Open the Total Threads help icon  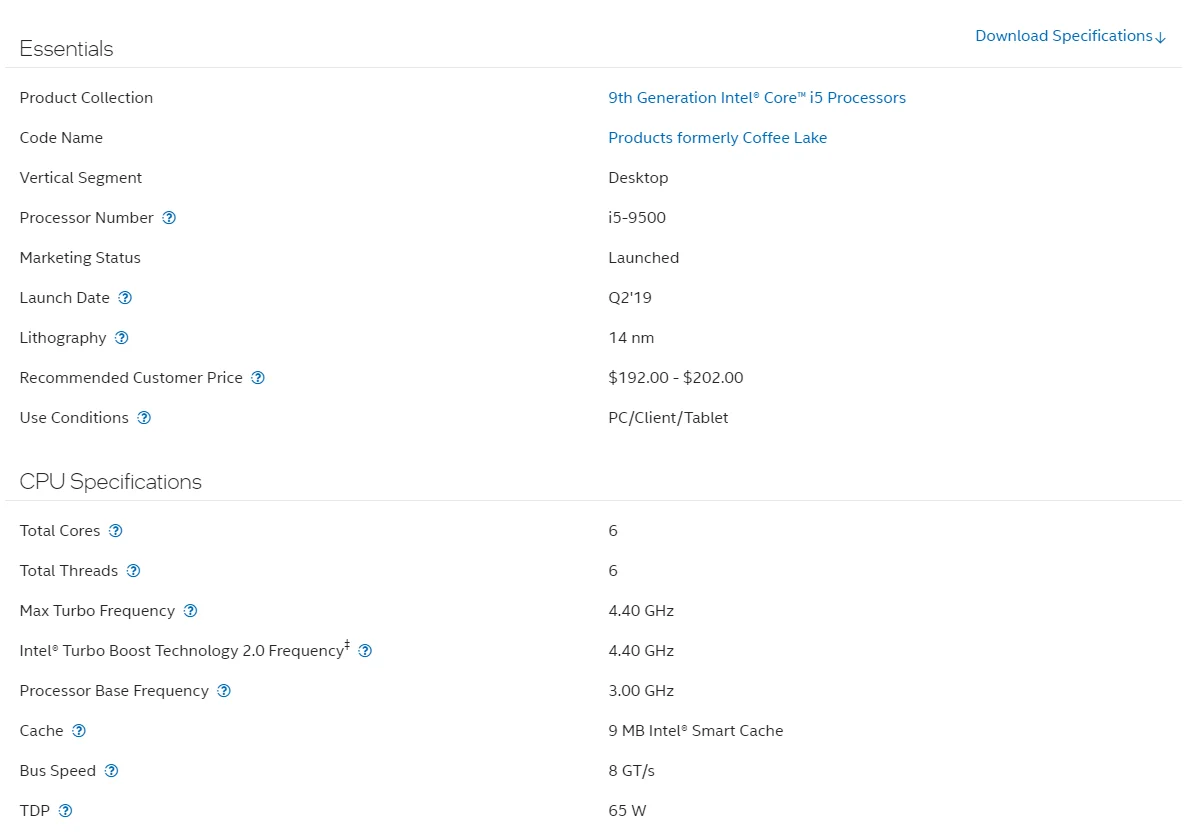133,571
